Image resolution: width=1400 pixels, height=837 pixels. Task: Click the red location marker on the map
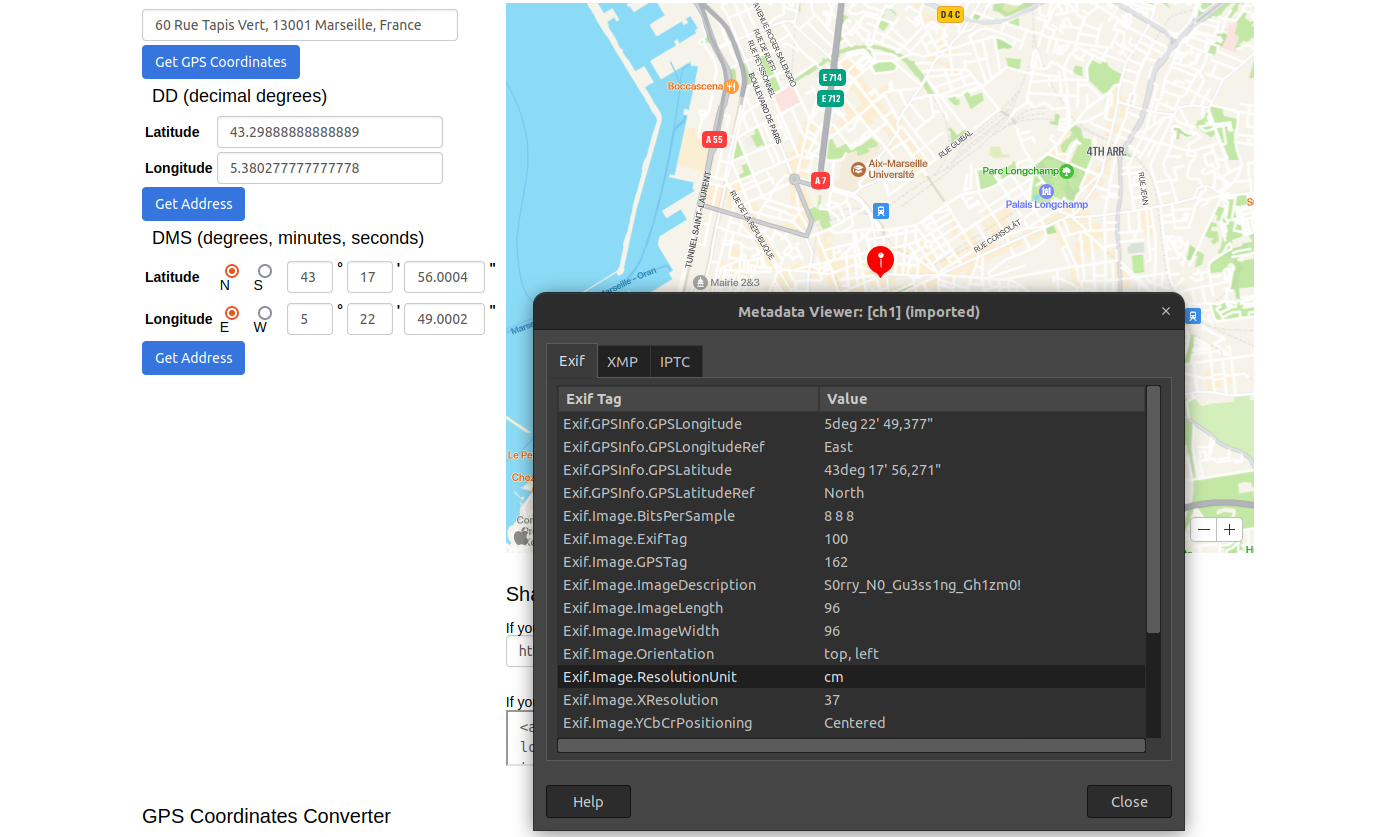pyautogui.click(x=880, y=261)
